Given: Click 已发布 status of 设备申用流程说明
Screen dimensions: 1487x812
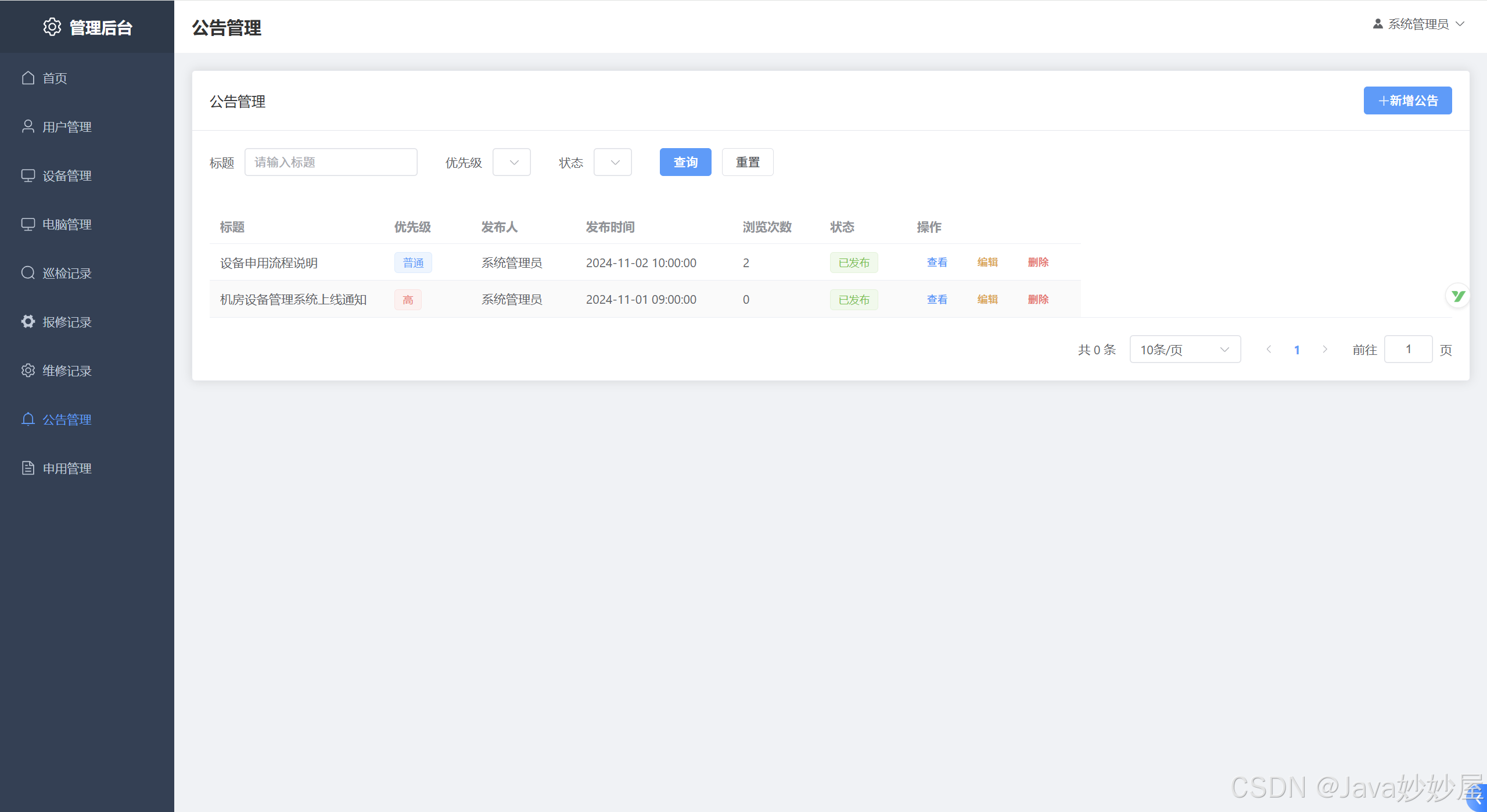Looking at the screenshot, I should [854, 263].
